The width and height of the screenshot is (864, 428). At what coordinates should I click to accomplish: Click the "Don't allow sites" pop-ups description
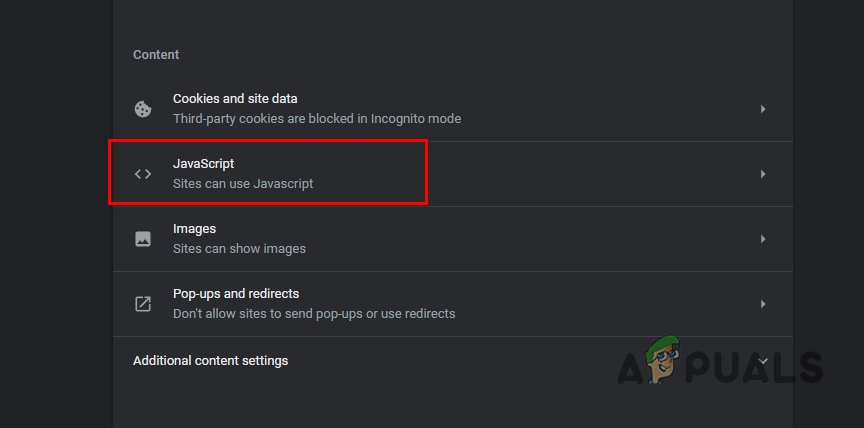click(314, 314)
